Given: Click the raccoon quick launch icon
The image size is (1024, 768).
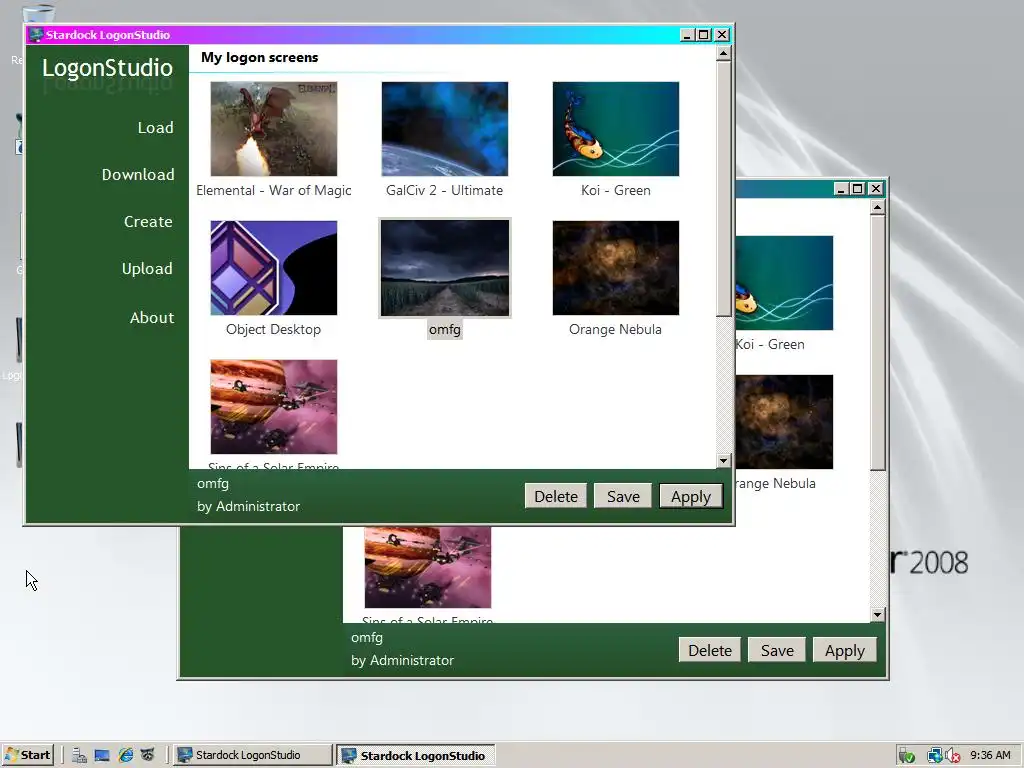Looking at the screenshot, I should tap(148, 756).
